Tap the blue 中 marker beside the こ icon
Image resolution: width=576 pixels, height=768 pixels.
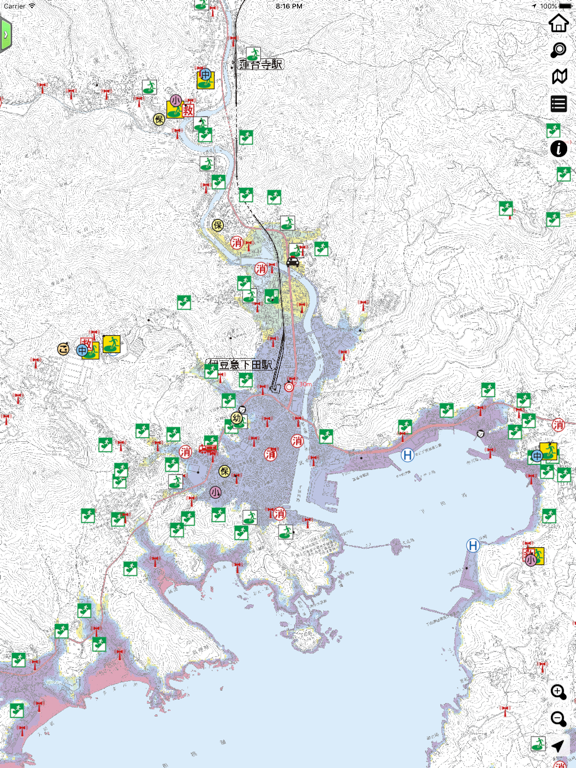pos(82,350)
